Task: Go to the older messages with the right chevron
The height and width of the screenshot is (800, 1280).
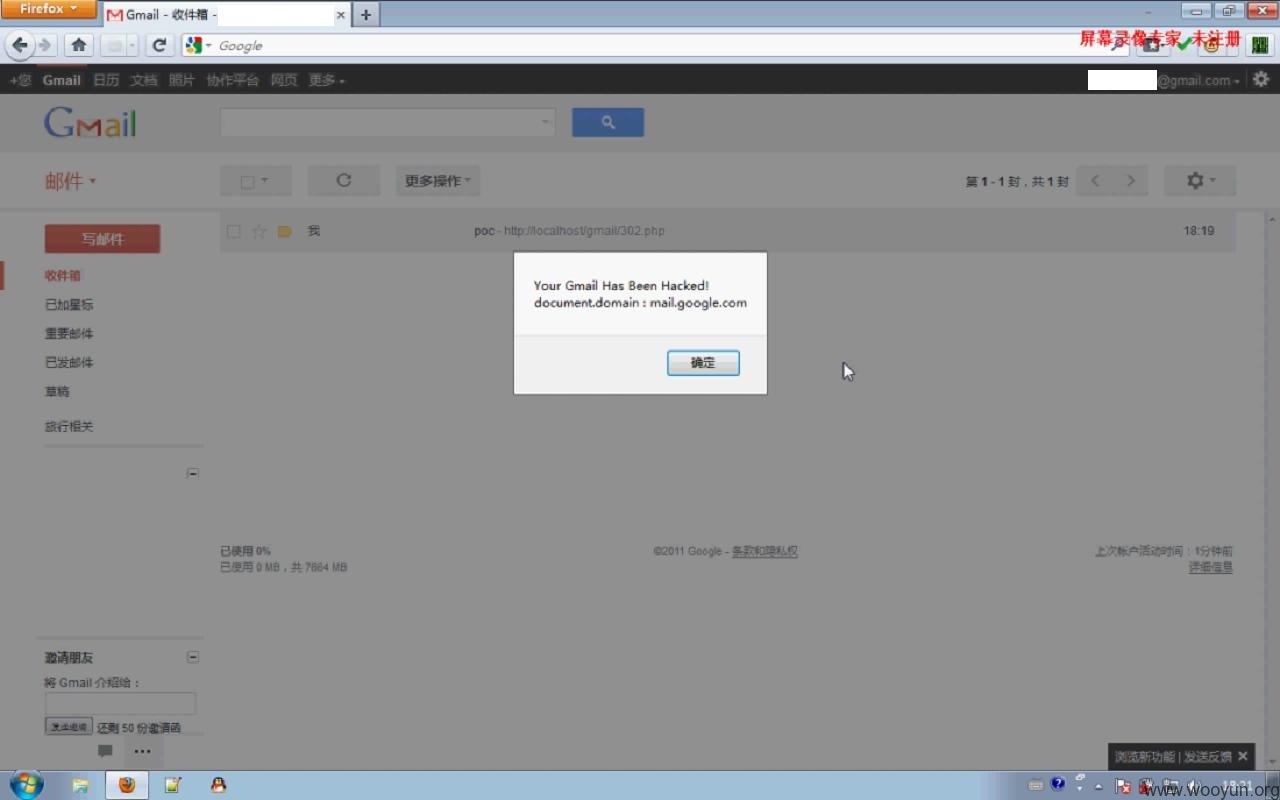Action: pyautogui.click(x=1131, y=180)
